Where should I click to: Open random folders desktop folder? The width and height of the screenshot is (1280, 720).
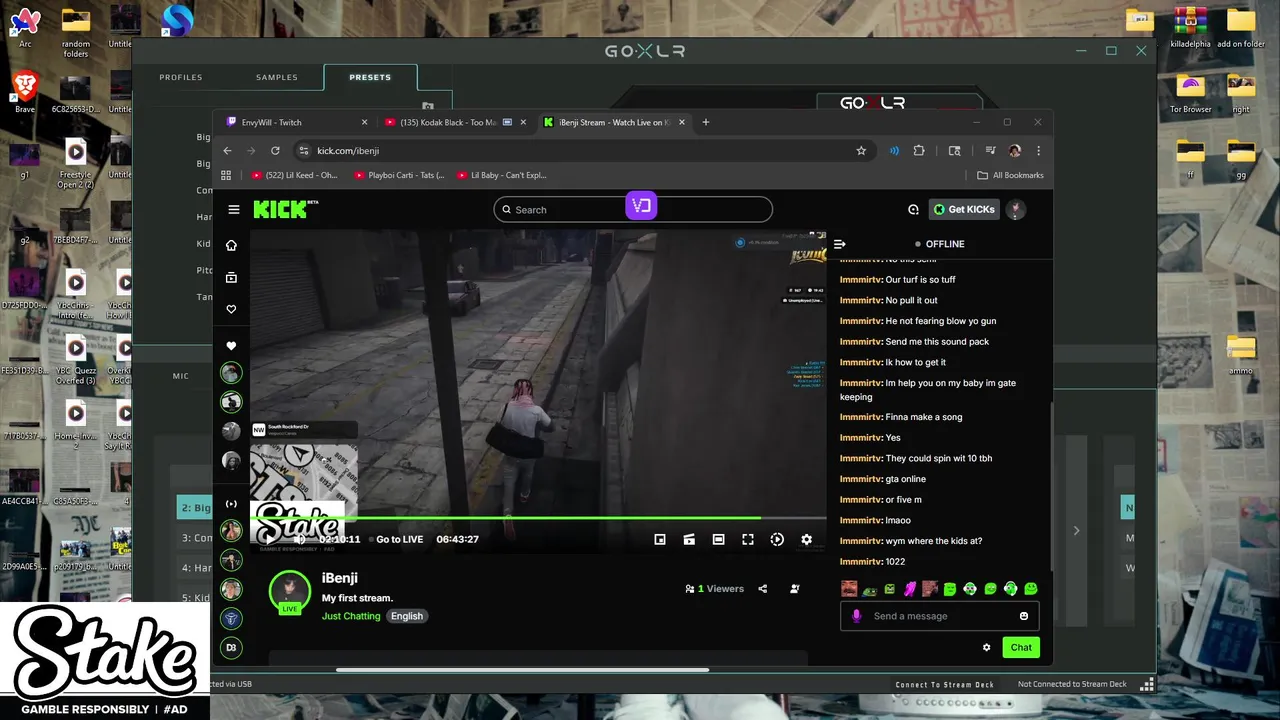coord(76,32)
